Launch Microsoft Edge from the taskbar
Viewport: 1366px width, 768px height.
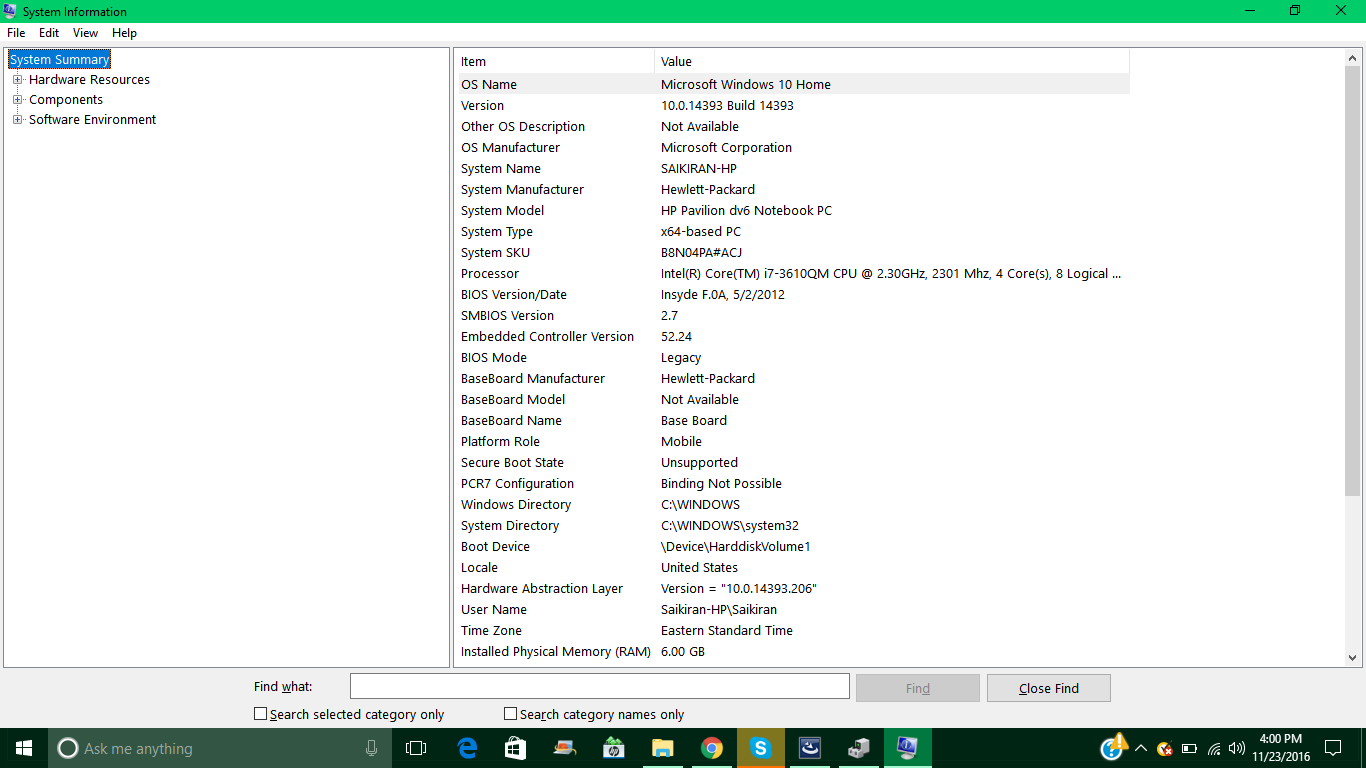click(x=467, y=748)
